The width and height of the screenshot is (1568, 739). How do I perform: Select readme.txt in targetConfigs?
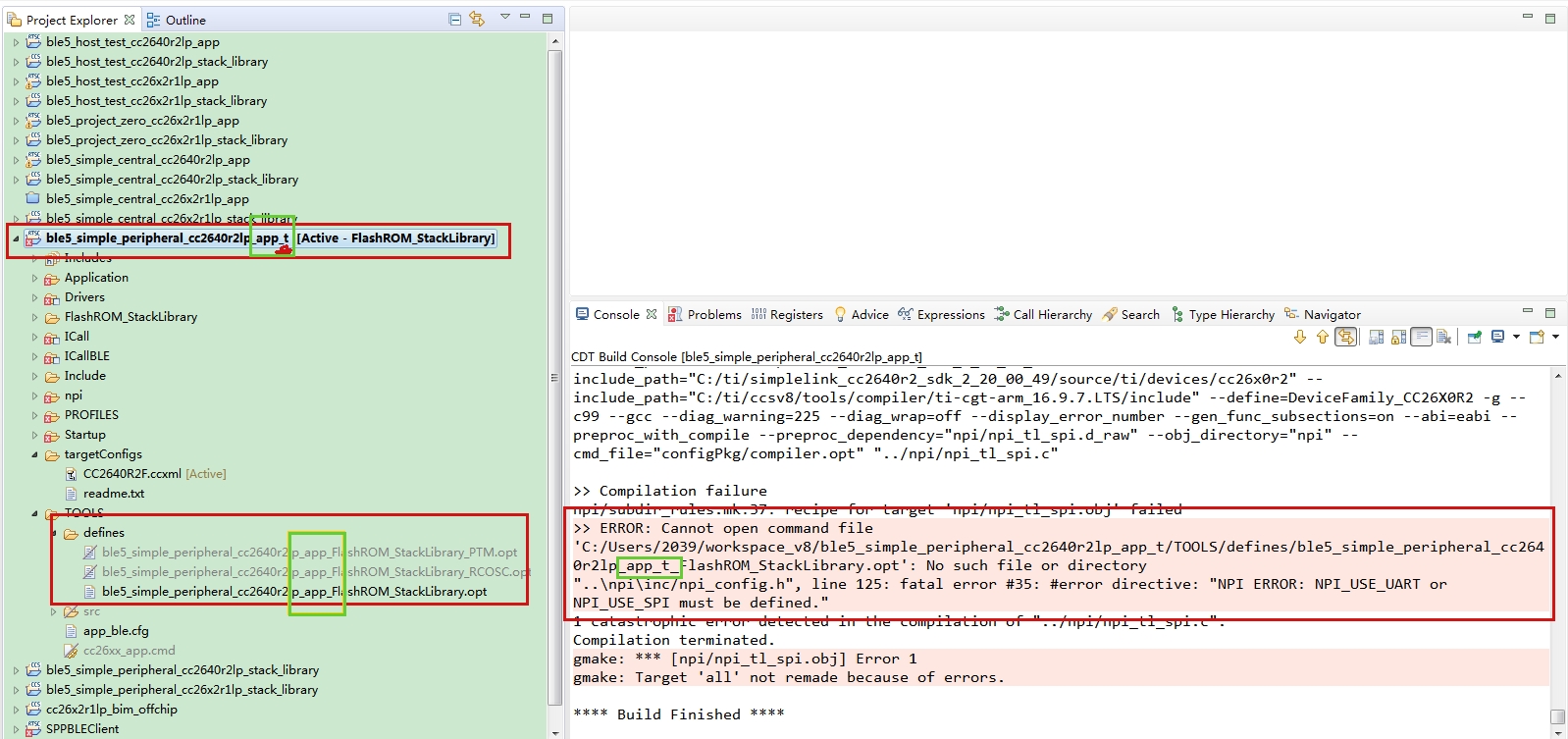(104, 494)
